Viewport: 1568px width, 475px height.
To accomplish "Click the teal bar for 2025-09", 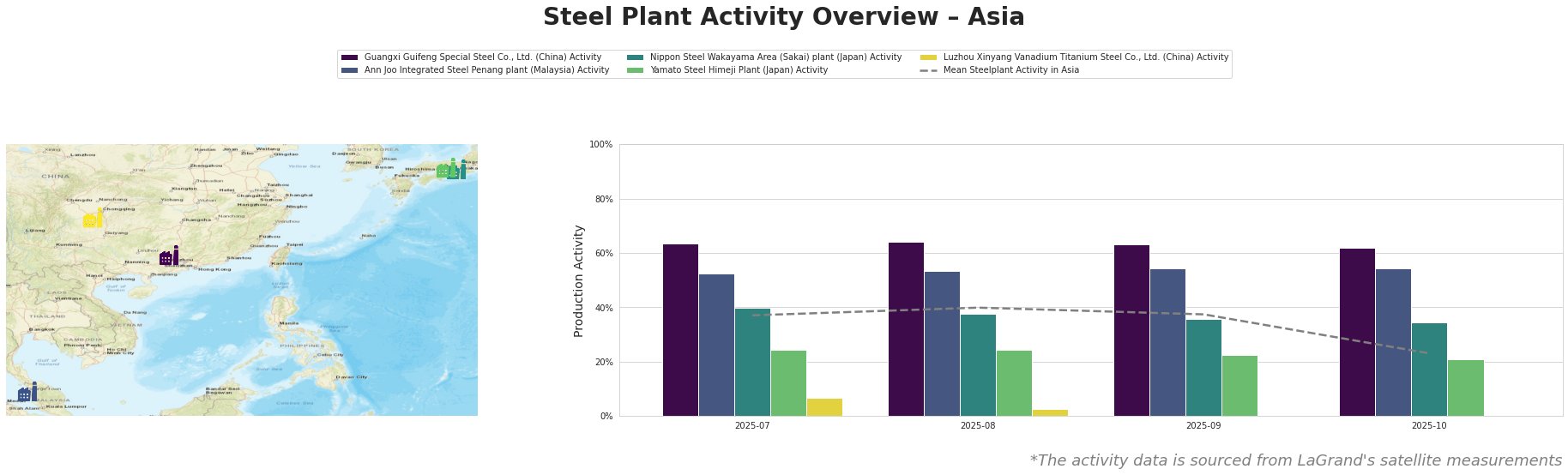I will pyautogui.click(x=1203, y=368).
